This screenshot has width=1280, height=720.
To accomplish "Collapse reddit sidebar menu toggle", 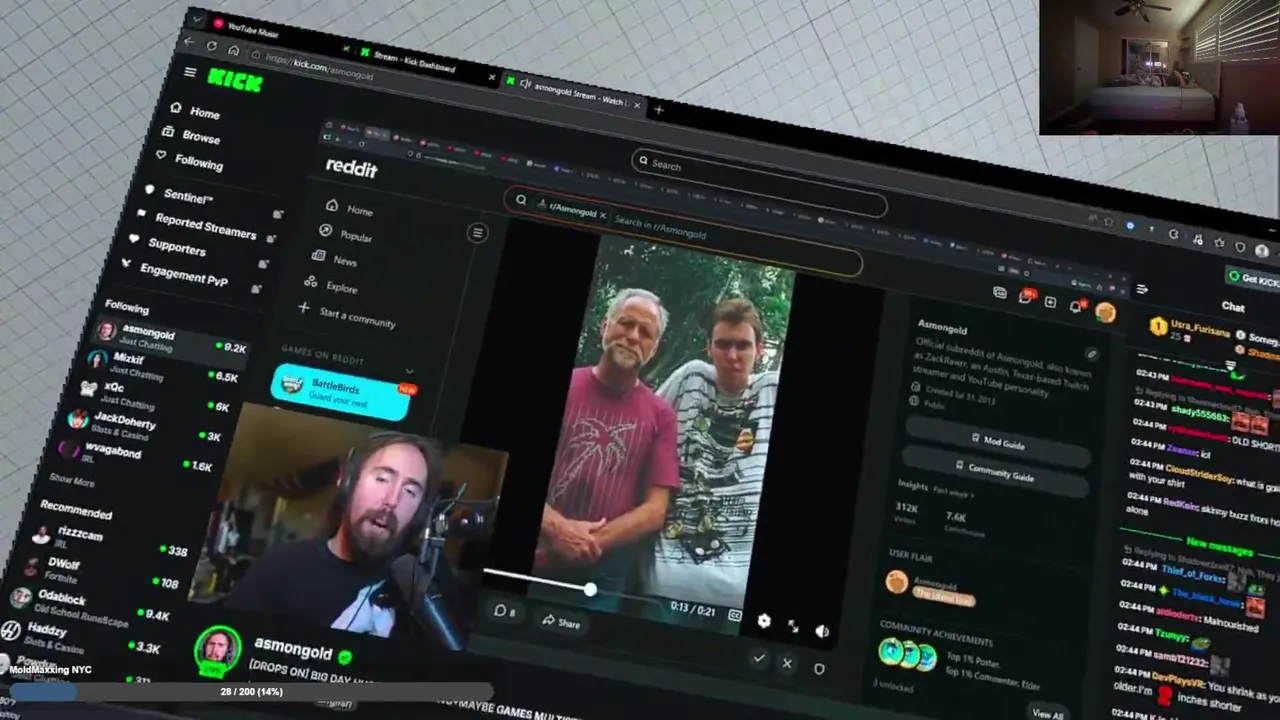I will coord(477,233).
